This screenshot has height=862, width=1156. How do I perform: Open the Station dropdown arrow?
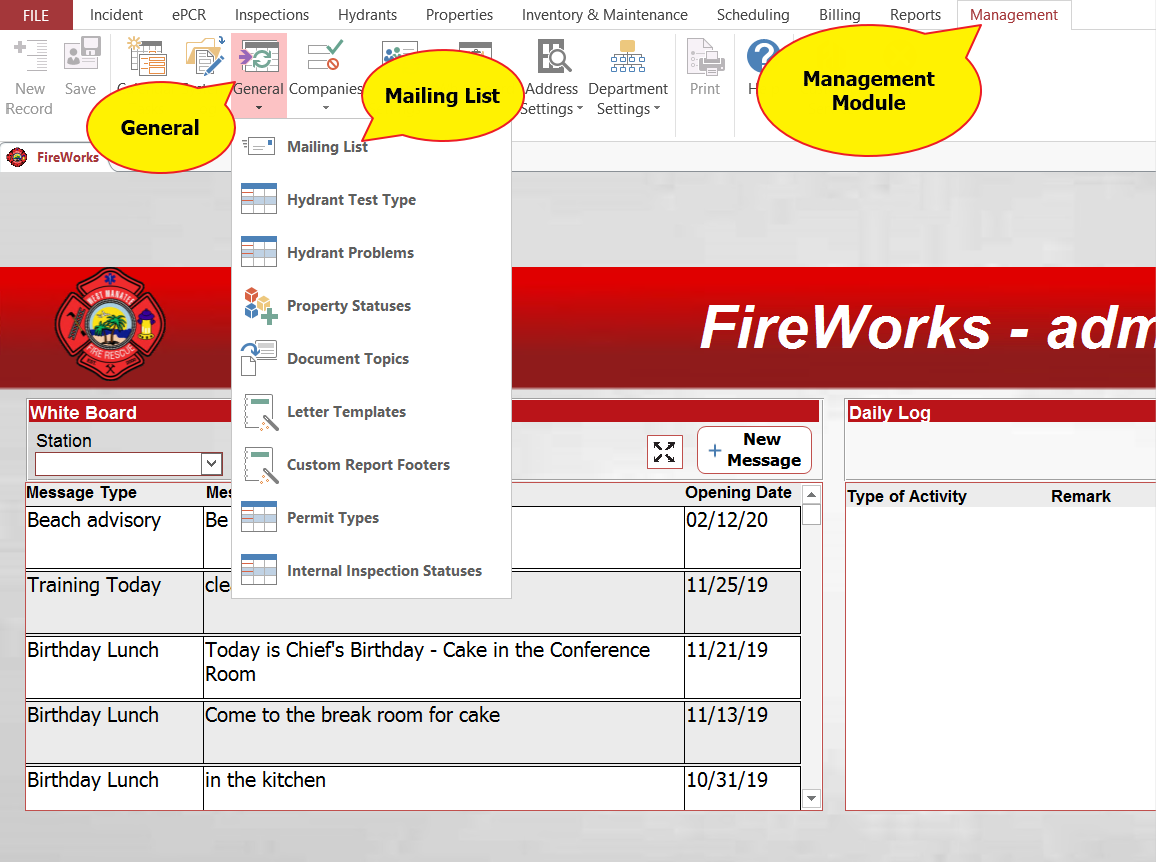(x=212, y=464)
